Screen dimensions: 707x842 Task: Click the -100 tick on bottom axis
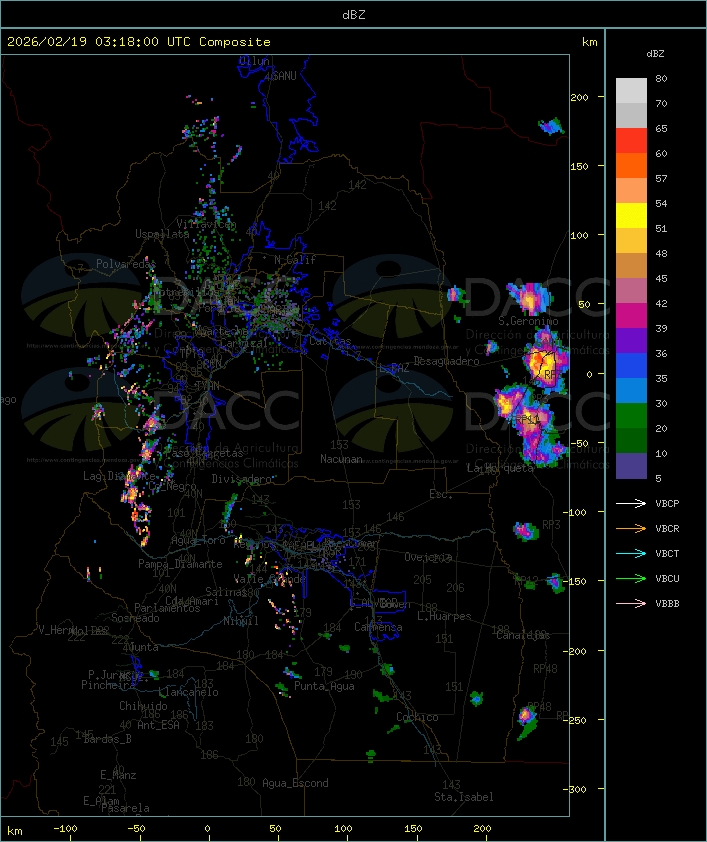[65, 829]
